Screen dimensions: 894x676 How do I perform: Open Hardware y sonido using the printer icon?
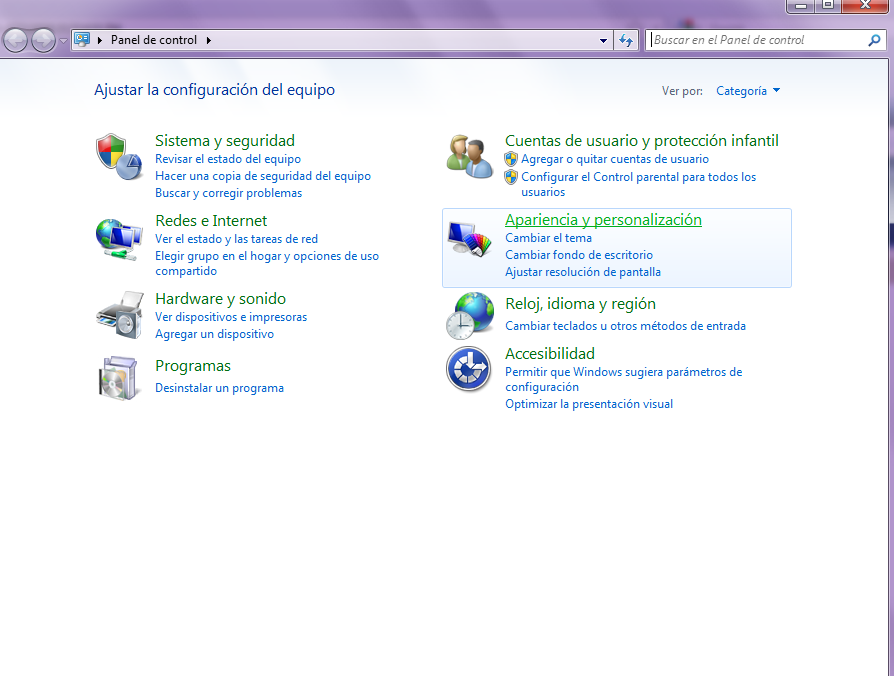119,315
